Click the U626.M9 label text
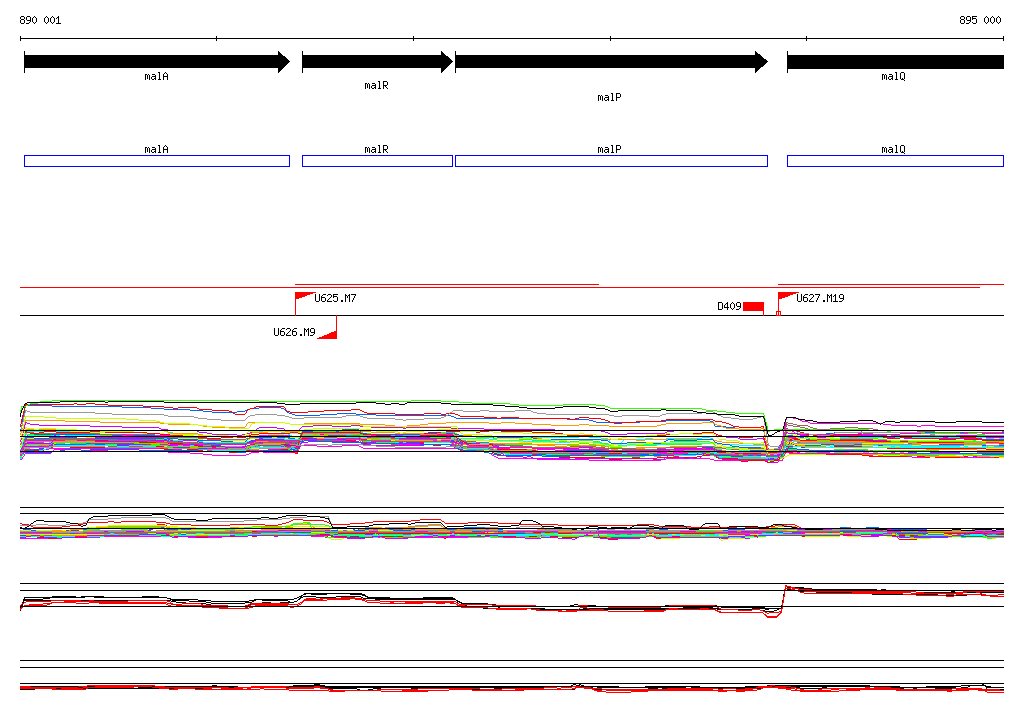Viewport: 1024px width, 714px height. [295, 333]
